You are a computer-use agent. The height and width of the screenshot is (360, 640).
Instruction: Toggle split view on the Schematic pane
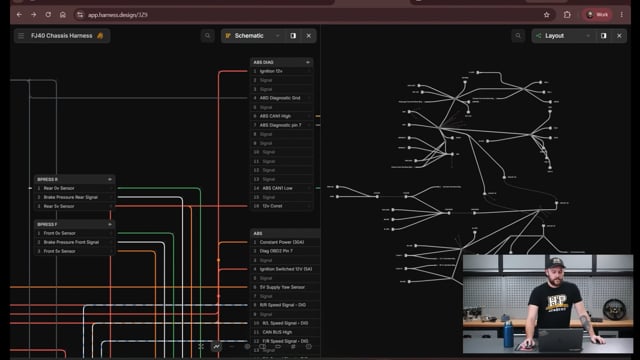pyautogui.click(x=293, y=36)
